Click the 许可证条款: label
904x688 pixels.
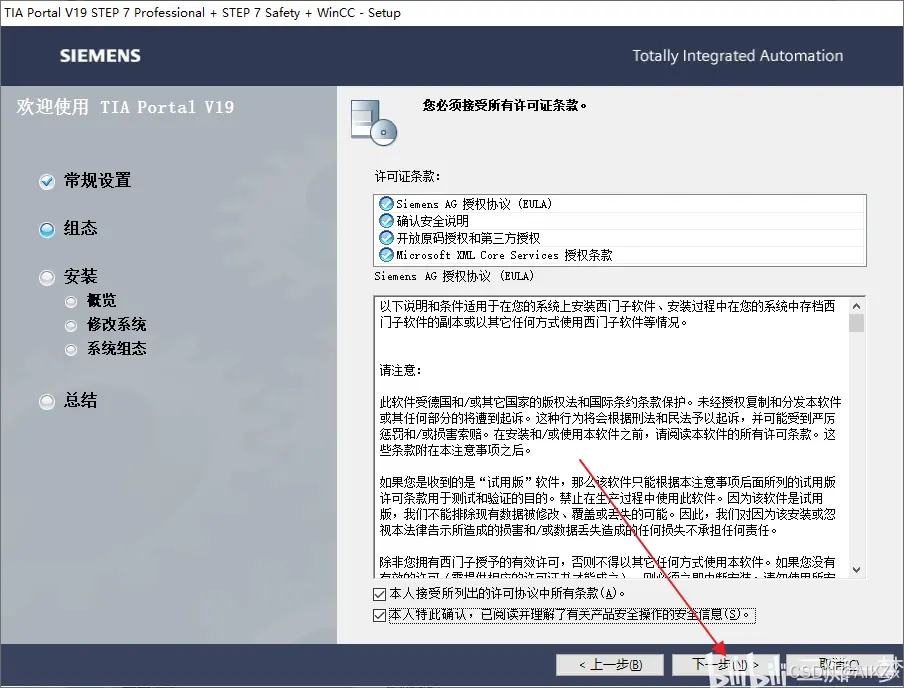(x=407, y=176)
